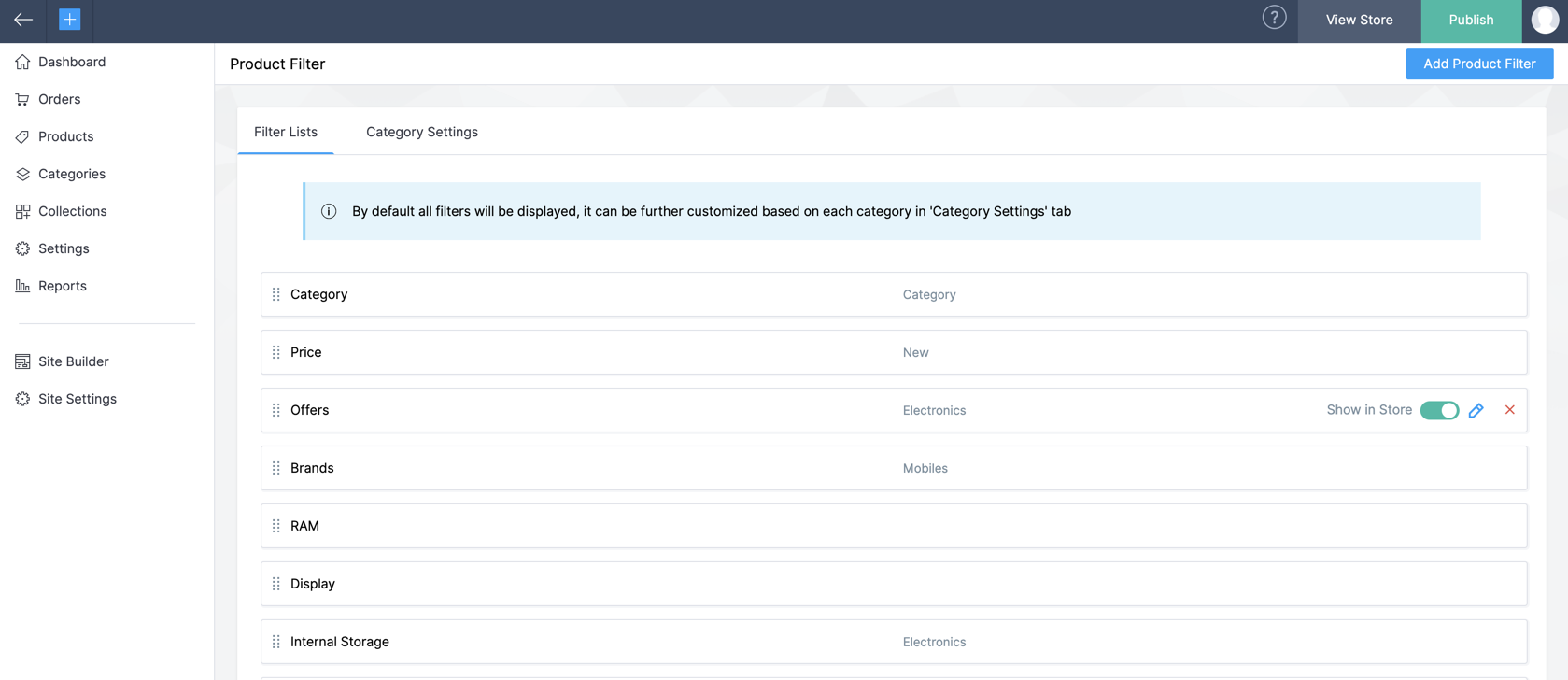Click the Dashboard home icon
Screen dimensions: 1568x680
click(22, 62)
